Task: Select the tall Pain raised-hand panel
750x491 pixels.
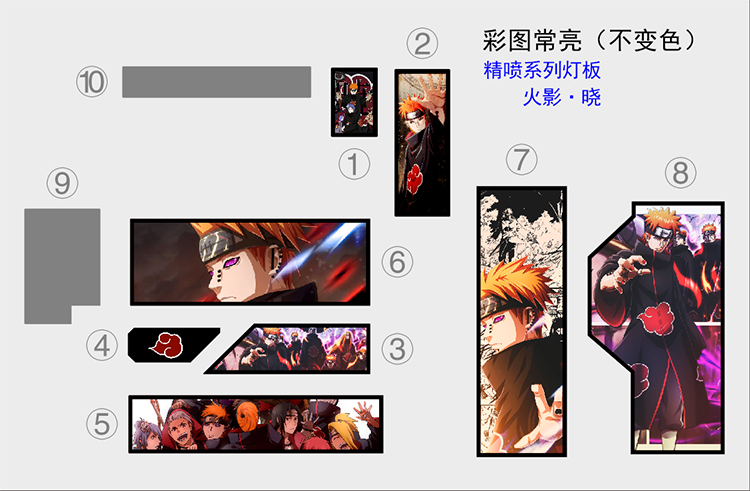Action: tap(422, 143)
